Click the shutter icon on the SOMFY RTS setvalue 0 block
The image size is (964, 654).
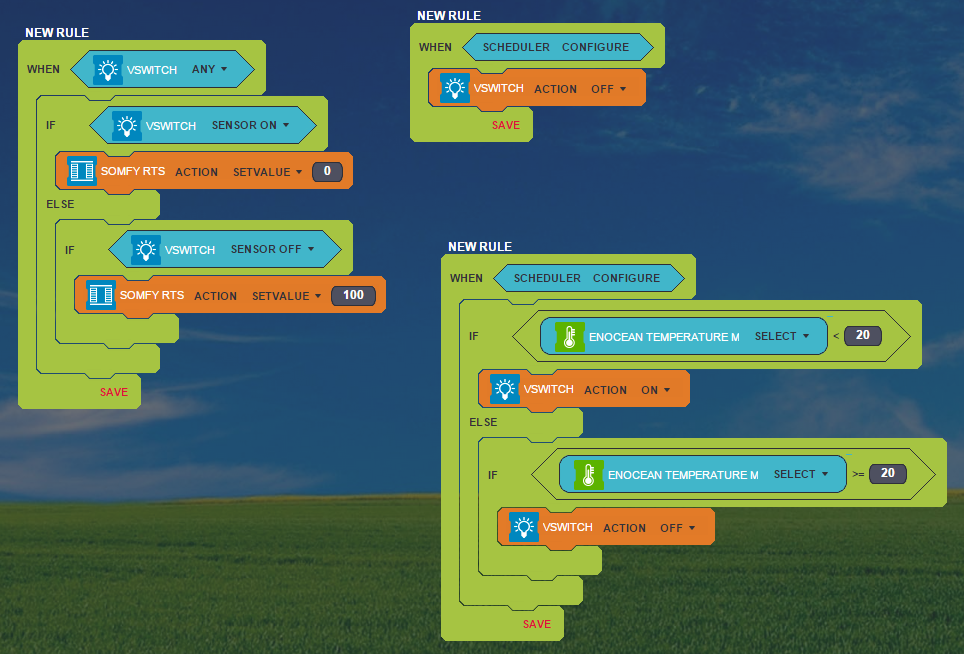[82, 171]
